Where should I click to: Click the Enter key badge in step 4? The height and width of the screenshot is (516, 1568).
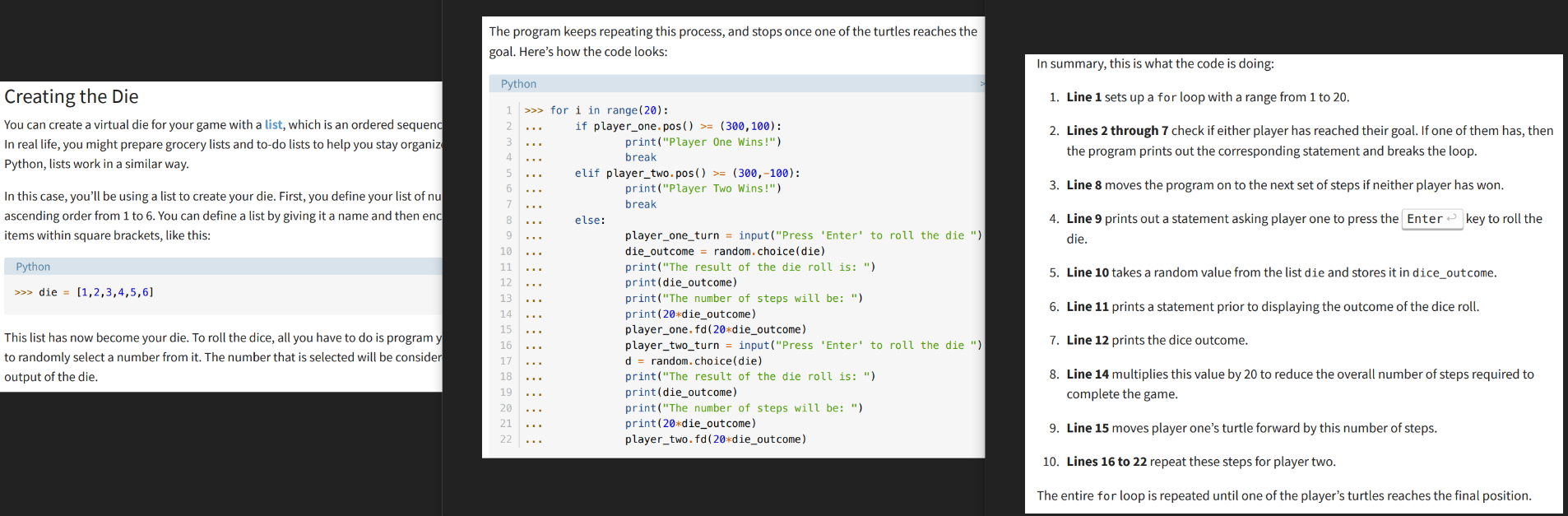[x=1431, y=219]
